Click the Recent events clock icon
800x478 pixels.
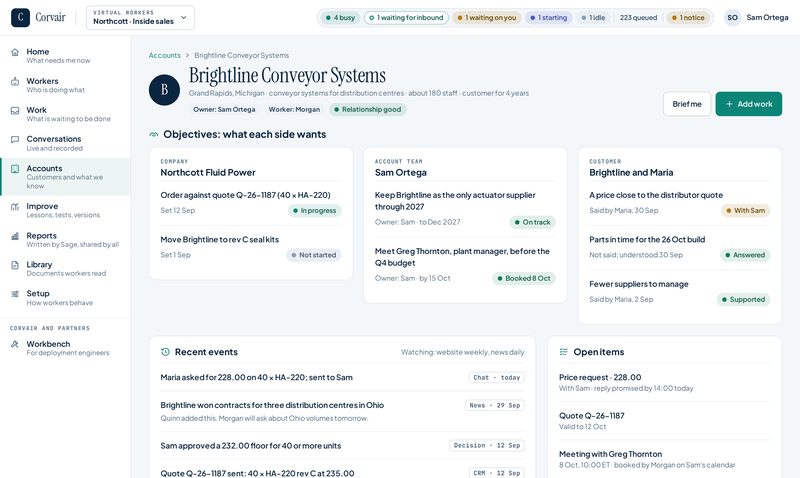(x=165, y=352)
